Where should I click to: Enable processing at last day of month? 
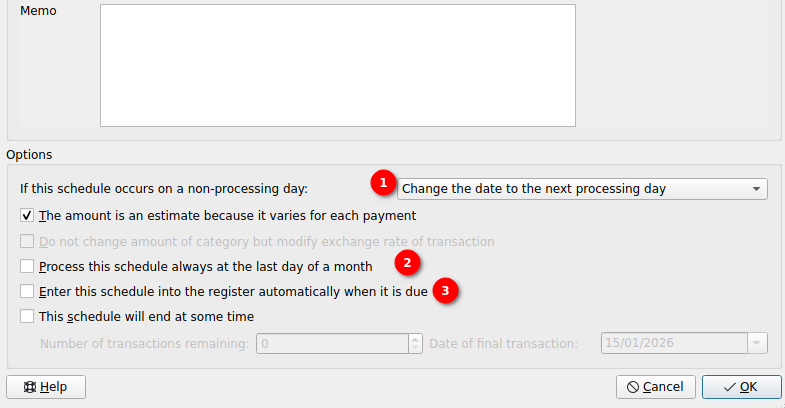pyautogui.click(x=27, y=267)
